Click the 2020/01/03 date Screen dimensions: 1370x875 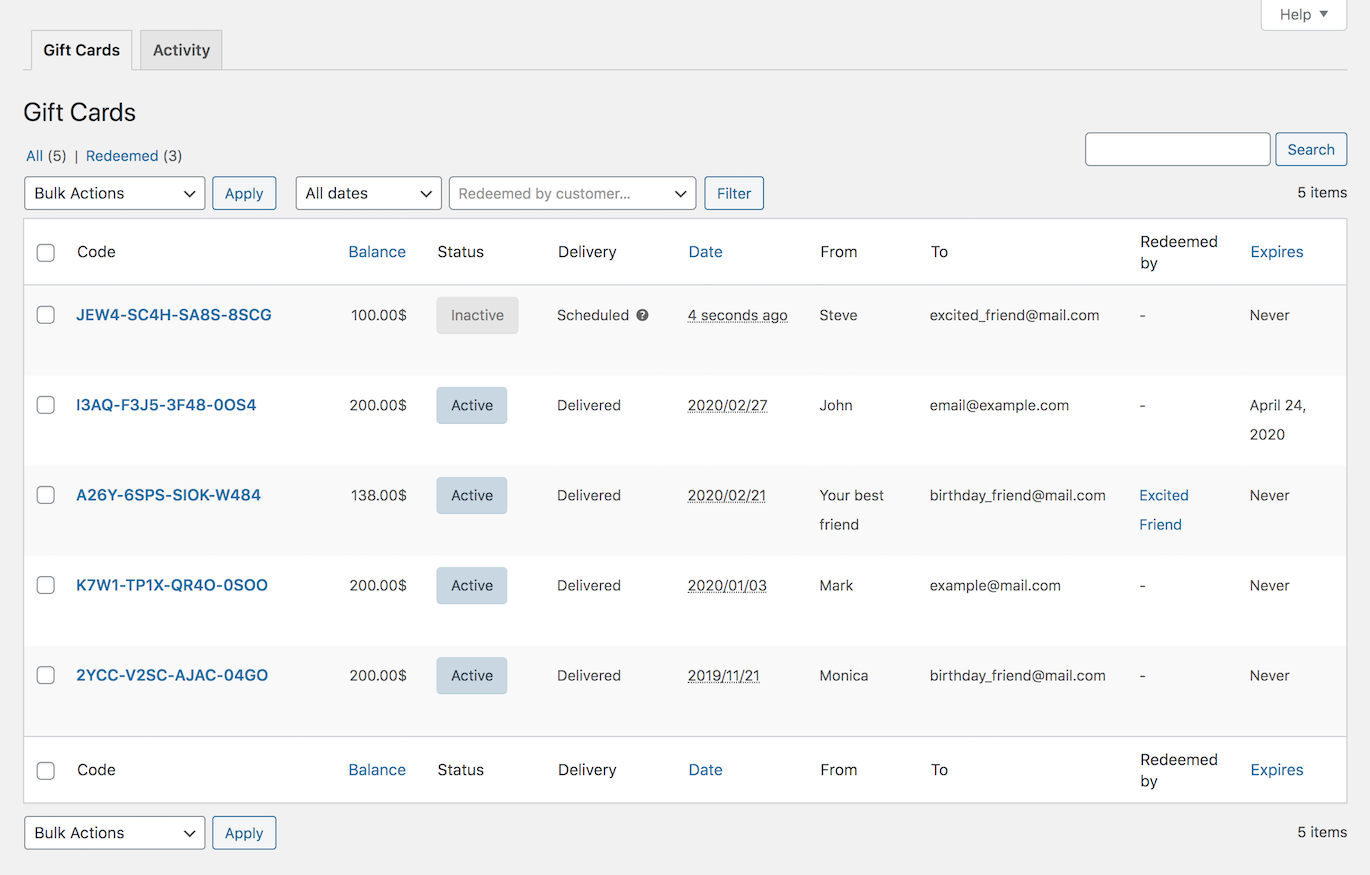click(727, 585)
